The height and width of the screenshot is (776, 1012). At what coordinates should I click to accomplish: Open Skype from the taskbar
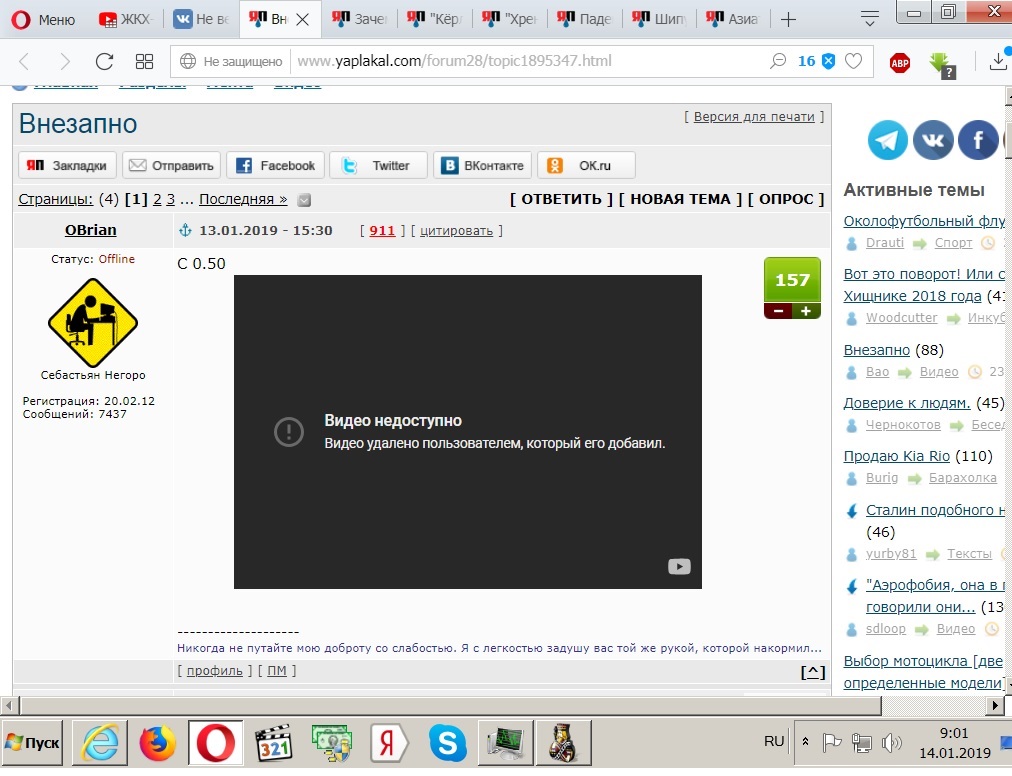pyautogui.click(x=447, y=742)
